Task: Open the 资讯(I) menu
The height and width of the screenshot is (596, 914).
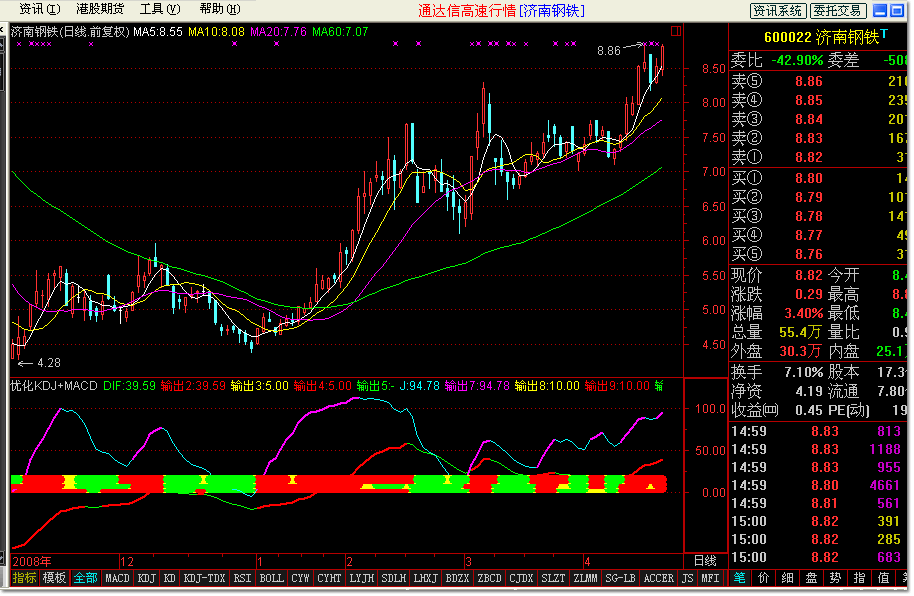Action: tap(40, 9)
